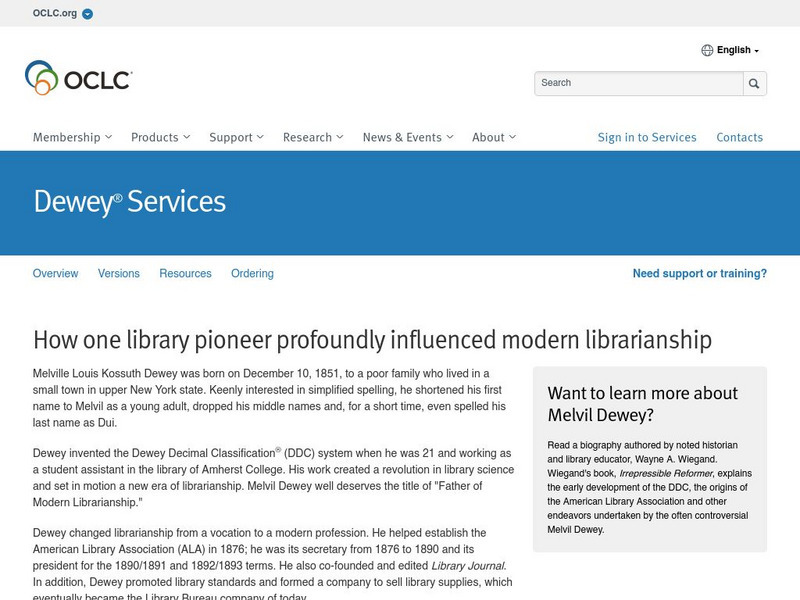
Task: Click the Dewey Services banner title
Action: pos(130,202)
